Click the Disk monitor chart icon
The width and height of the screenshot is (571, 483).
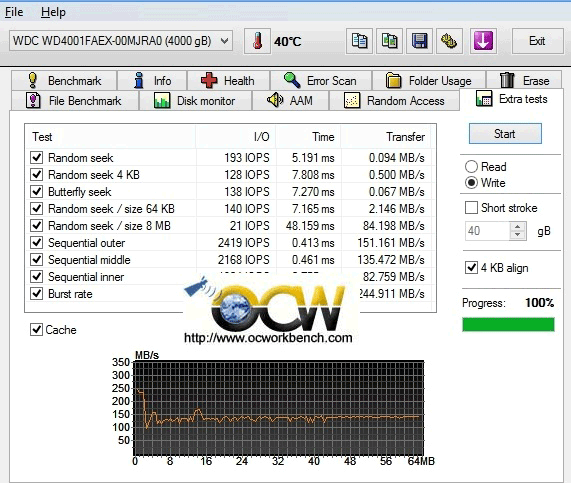(x=162, y=101)
